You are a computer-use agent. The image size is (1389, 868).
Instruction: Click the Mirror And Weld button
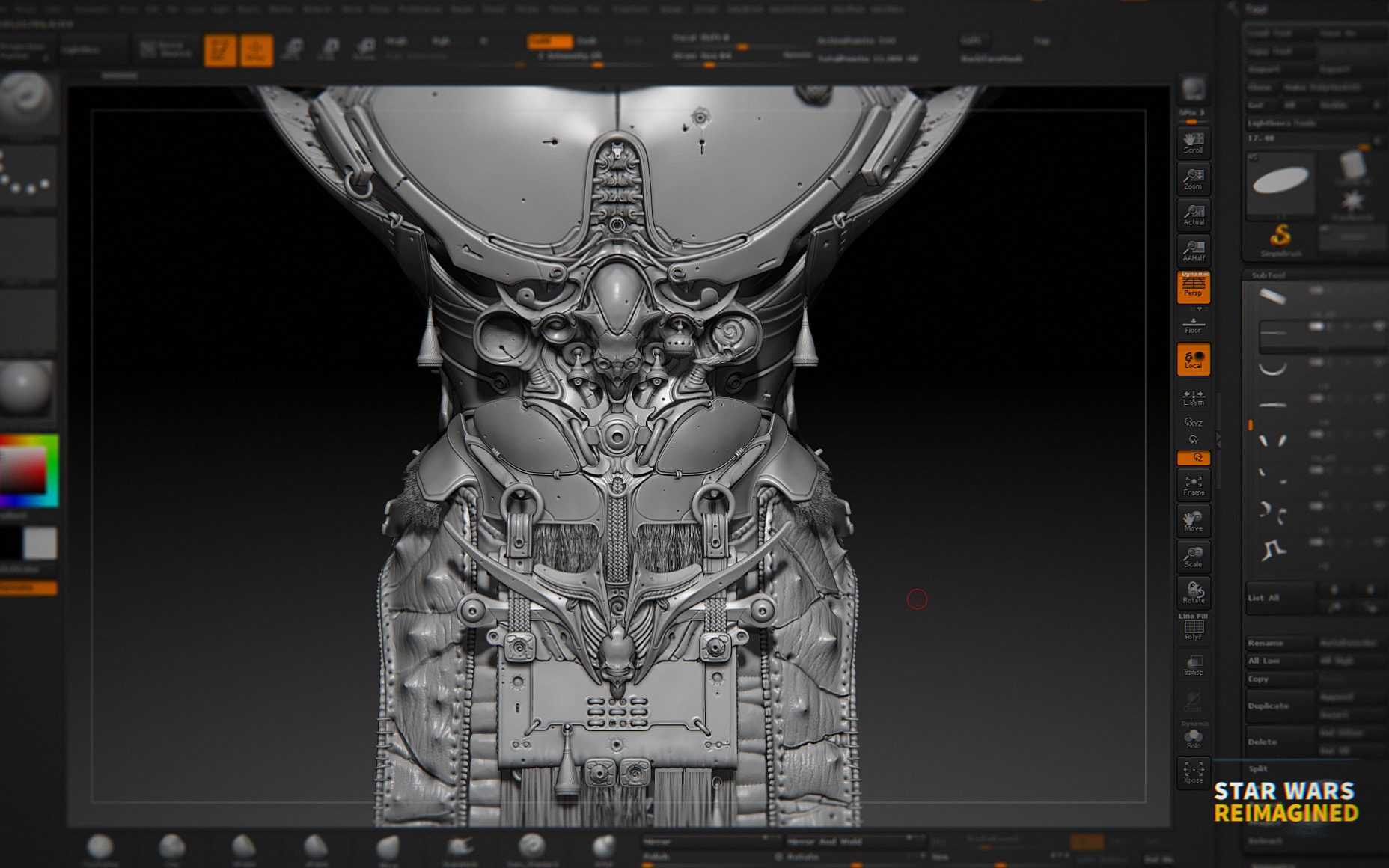click(855, 841)
